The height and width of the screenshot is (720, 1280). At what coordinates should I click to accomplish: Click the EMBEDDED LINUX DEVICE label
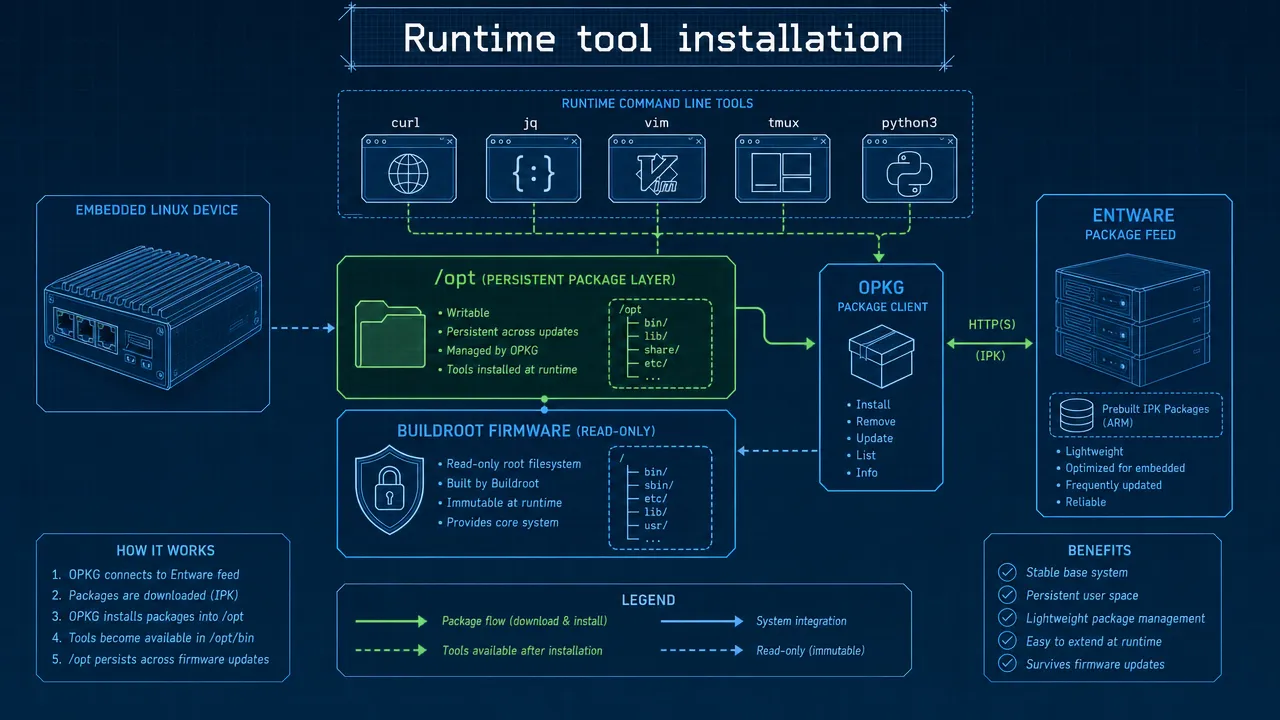click(157, 210)
